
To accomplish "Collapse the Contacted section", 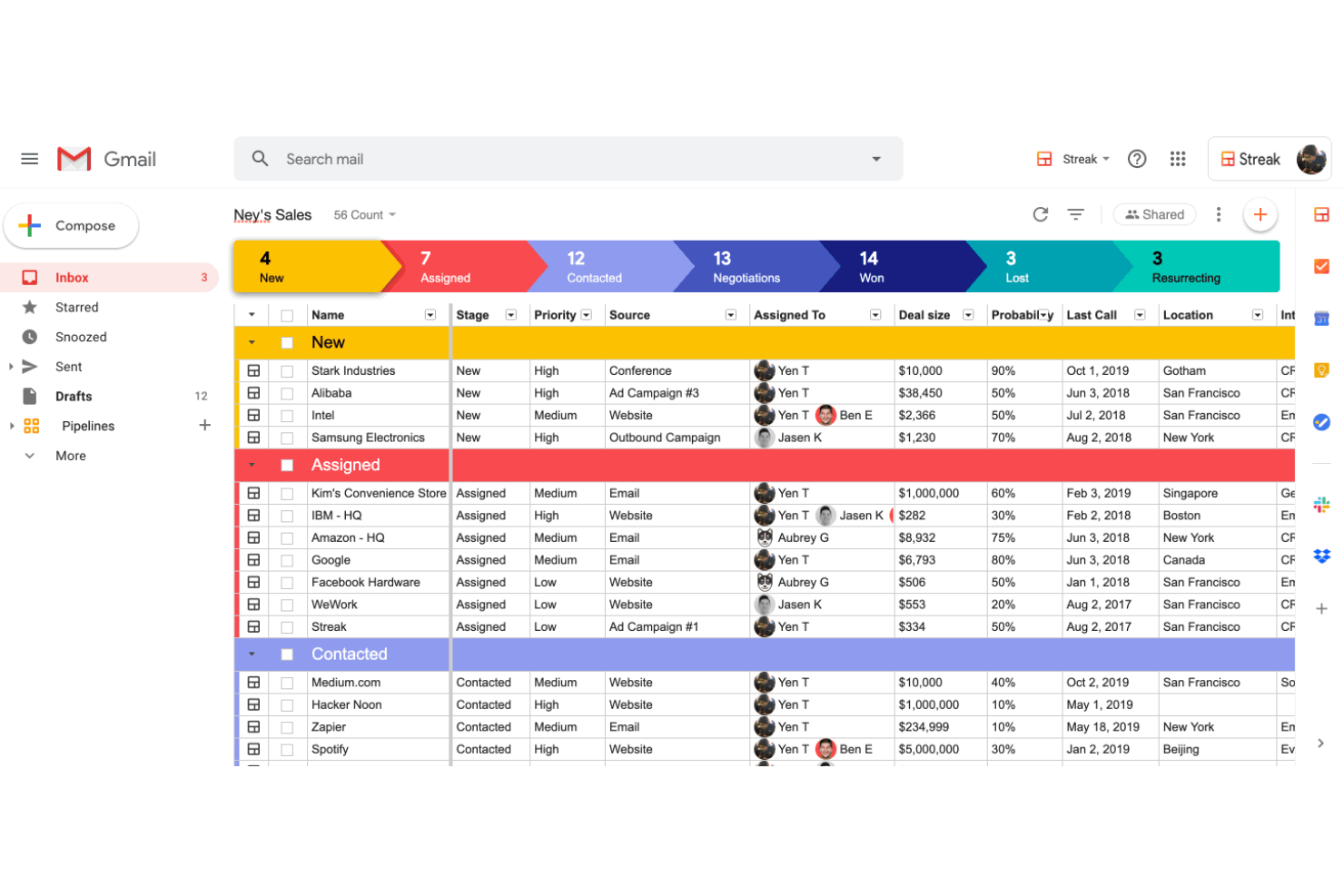I will [x=252, y=654].
